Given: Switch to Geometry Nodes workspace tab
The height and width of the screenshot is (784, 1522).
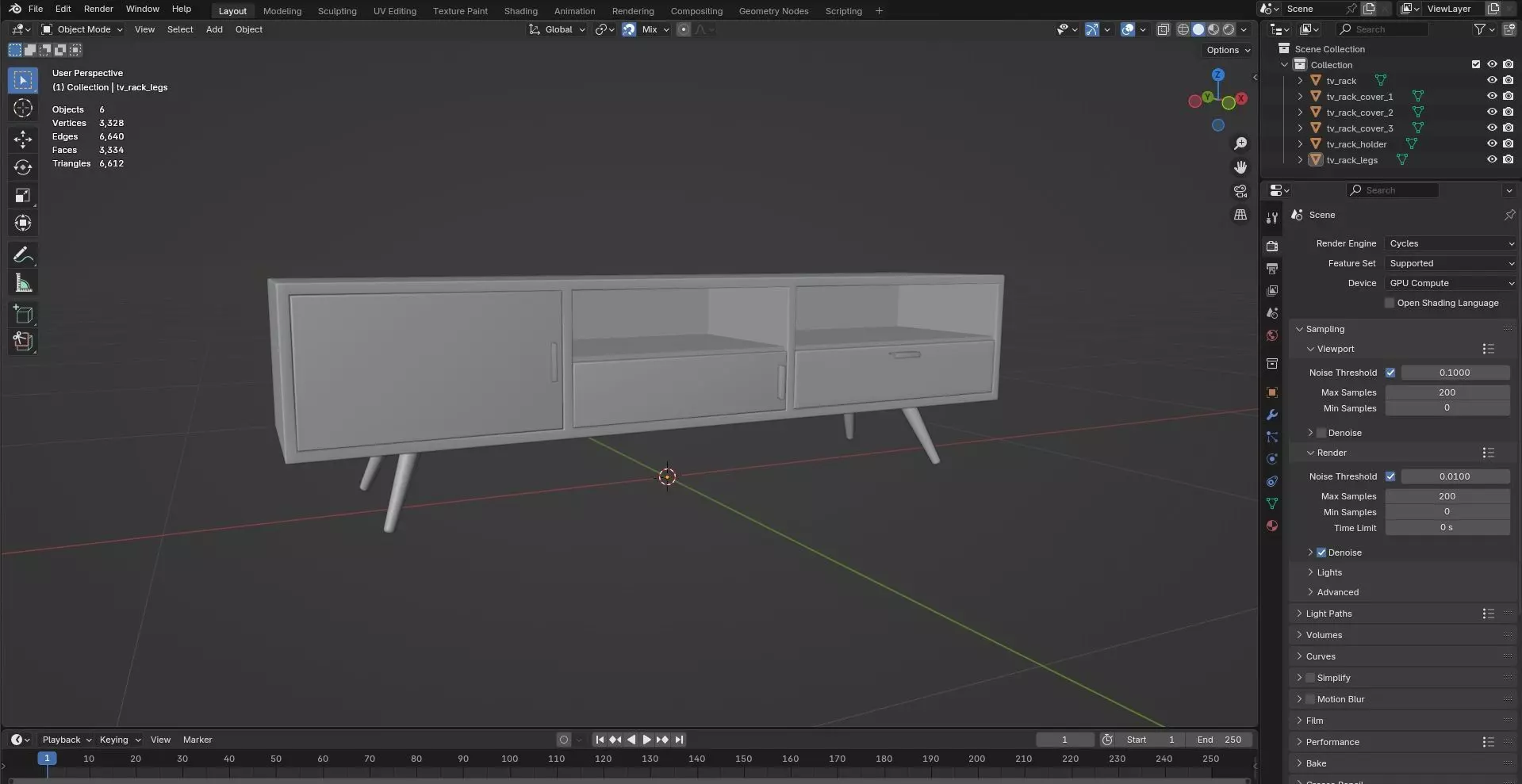Looking at the screenshot, I should 773,11.
